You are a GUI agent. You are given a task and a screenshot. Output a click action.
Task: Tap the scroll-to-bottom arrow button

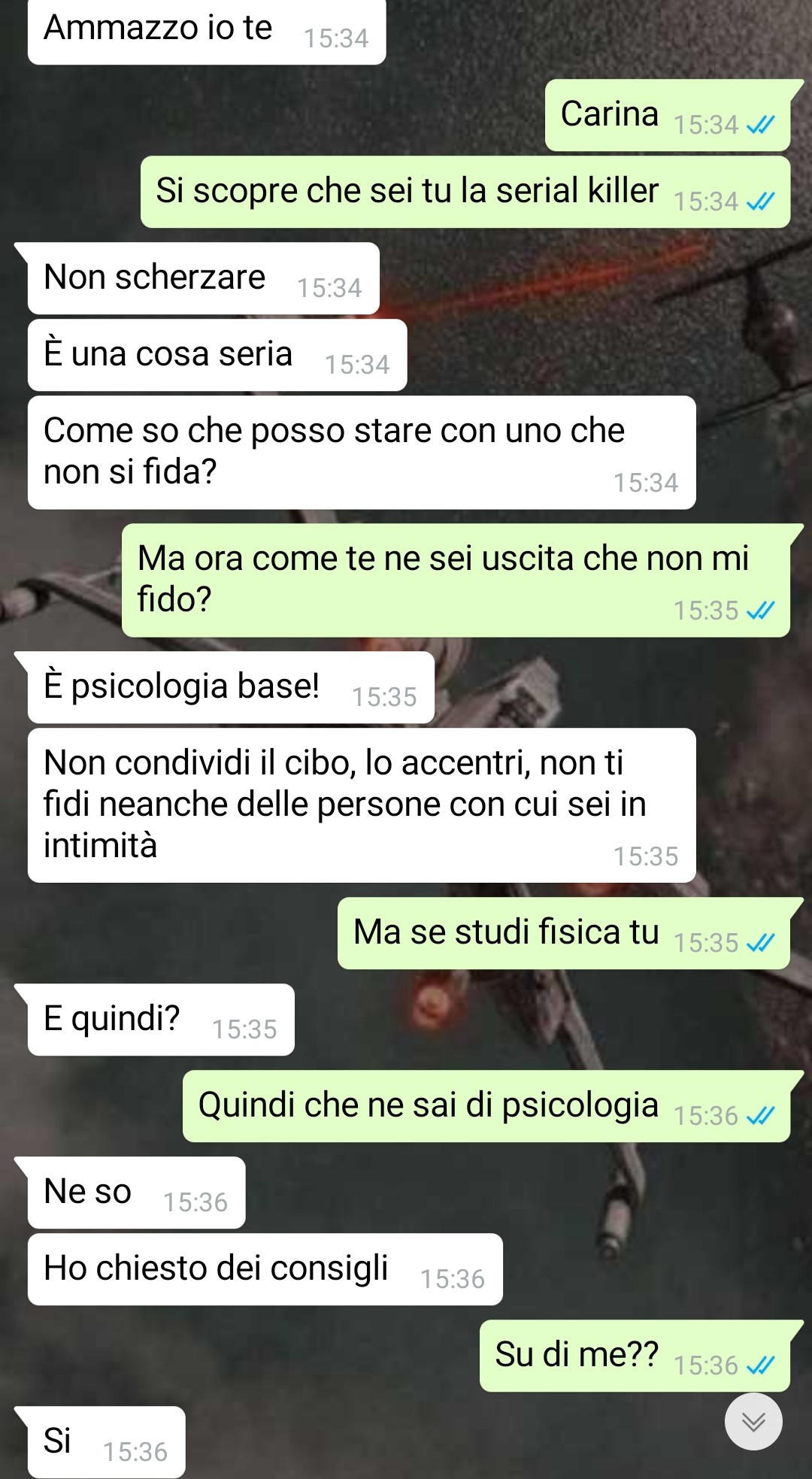(753, 1421)
